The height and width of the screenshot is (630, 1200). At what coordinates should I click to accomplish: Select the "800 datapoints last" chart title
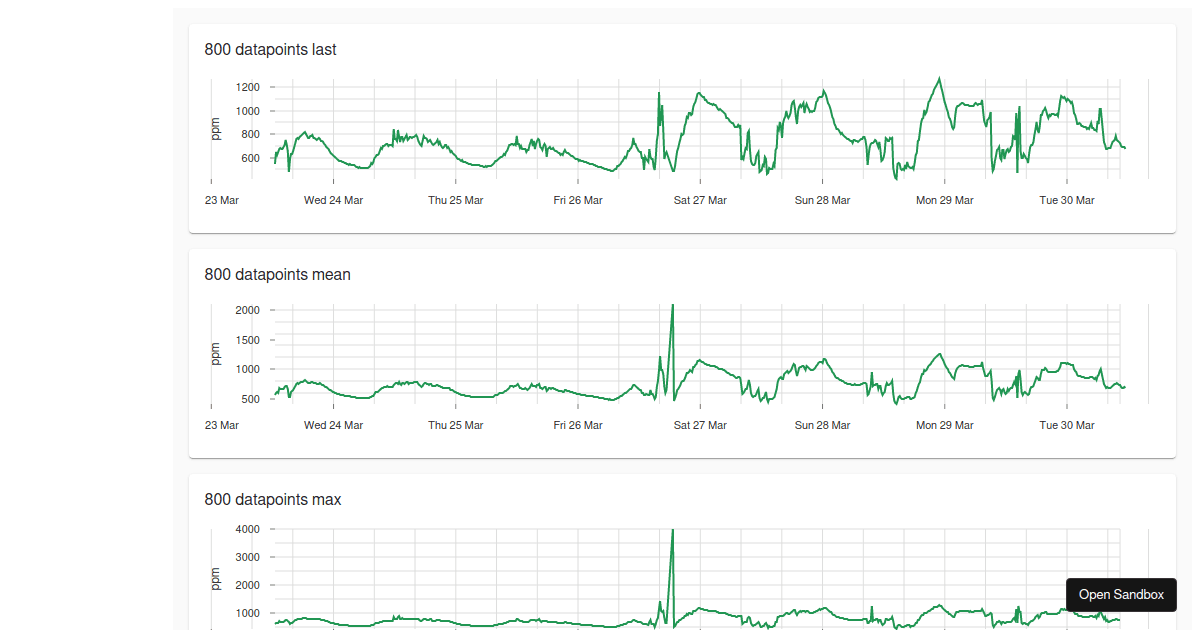(270, 49)
